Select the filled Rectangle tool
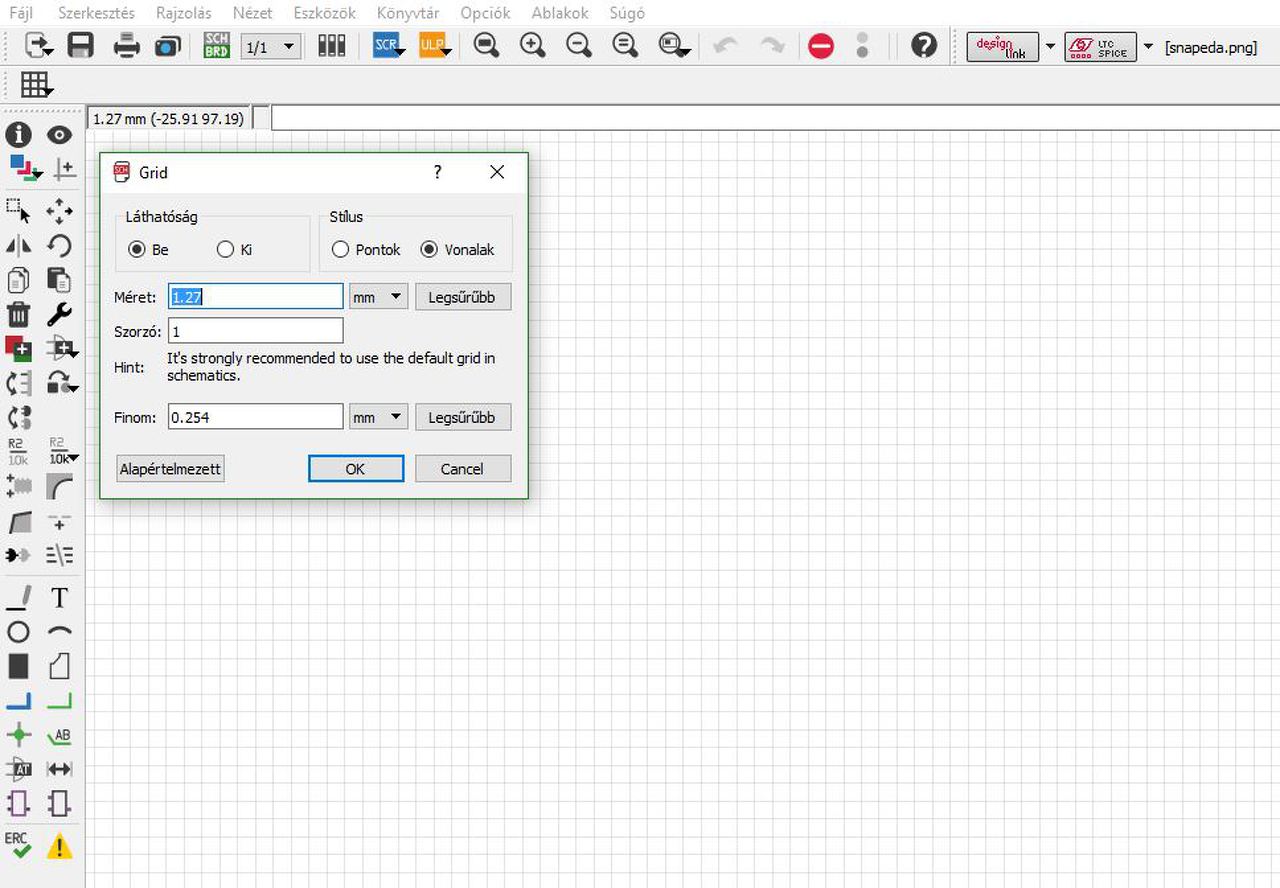This screenshot has width=1280, height=888. tap(19, 666)
